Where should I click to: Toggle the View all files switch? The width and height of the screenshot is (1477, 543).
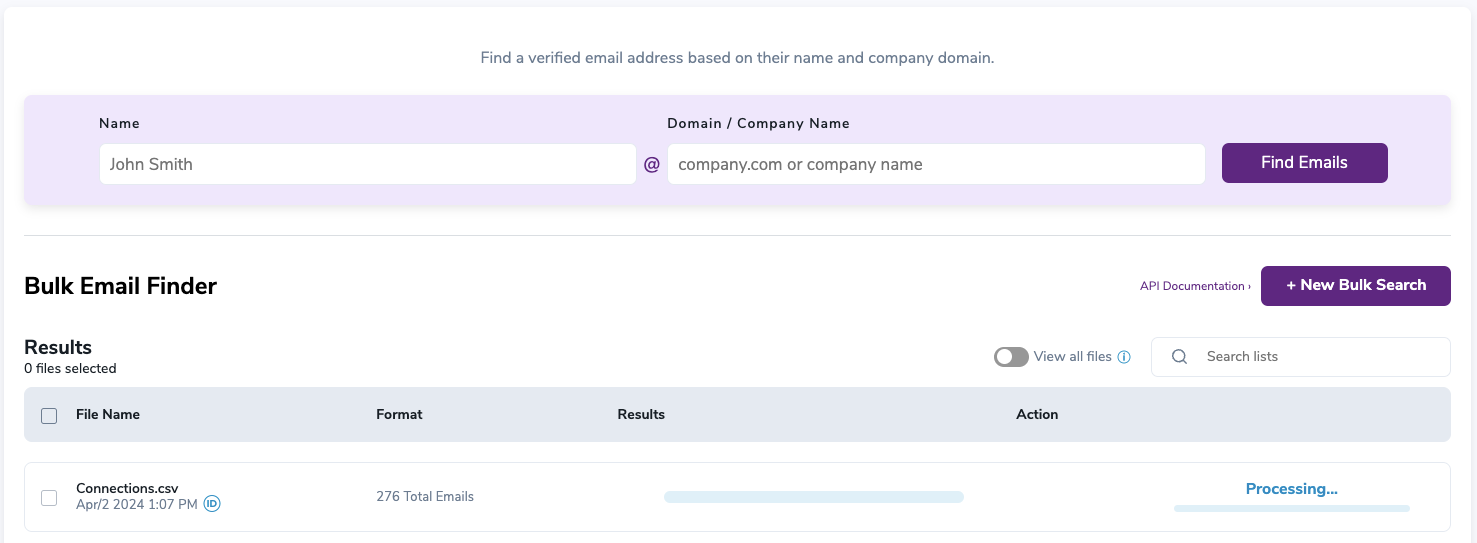pyautogui.click(x=1011, y=357)
